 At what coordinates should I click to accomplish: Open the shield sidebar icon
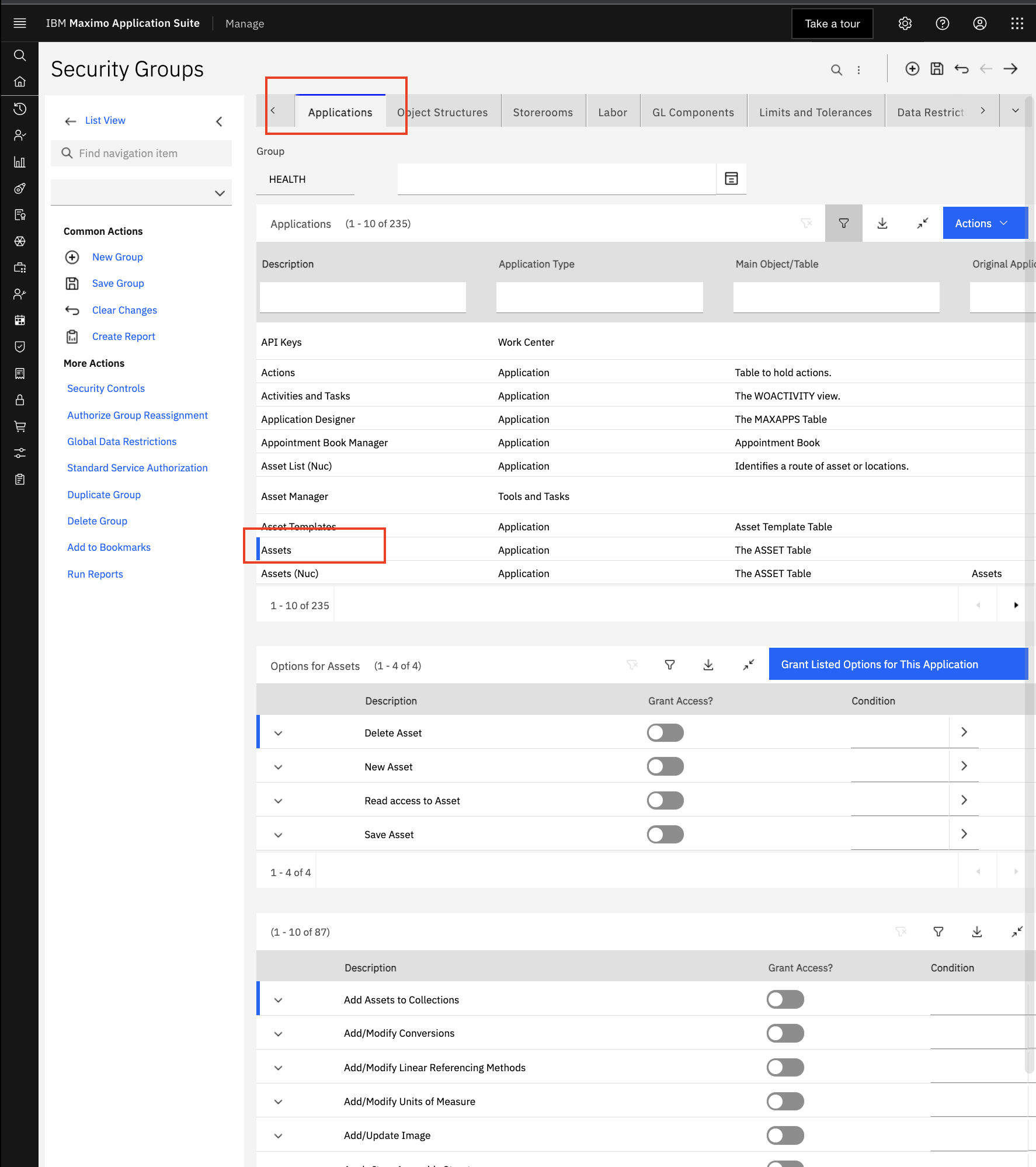click(20, 347)
